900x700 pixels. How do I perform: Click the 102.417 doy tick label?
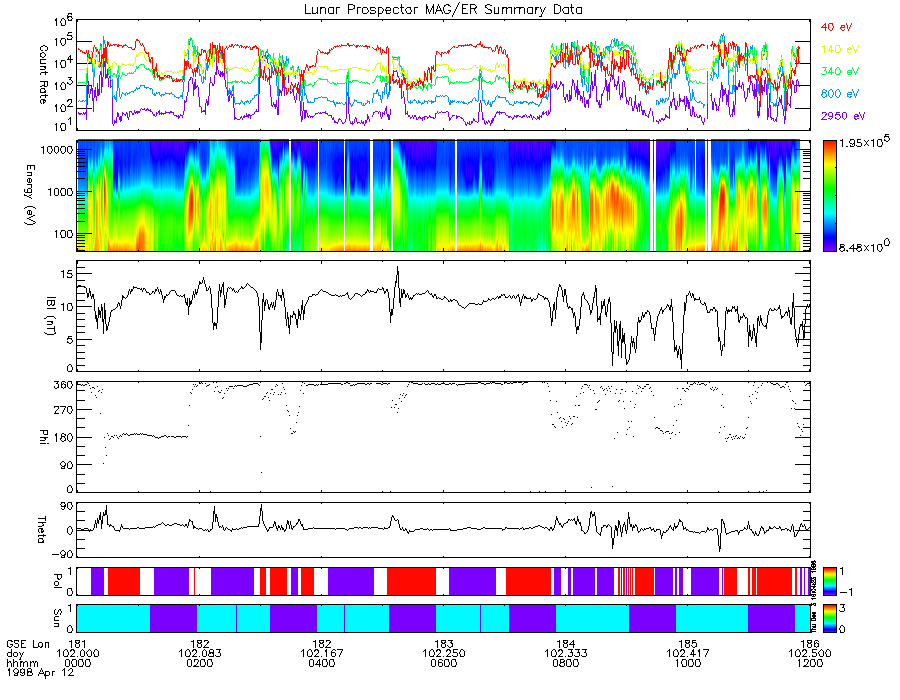pyautogui.click(x=688, y=654)
